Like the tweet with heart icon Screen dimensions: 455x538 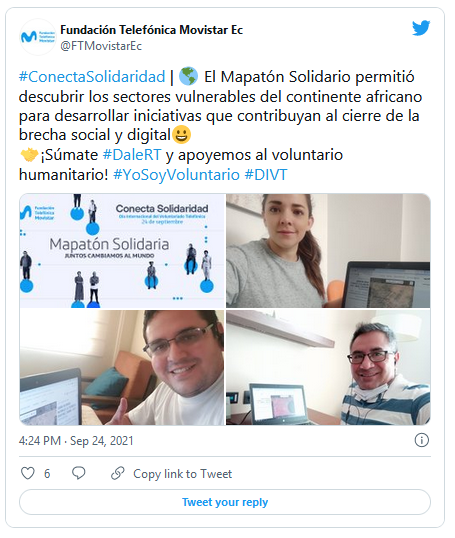click(27, 473)
